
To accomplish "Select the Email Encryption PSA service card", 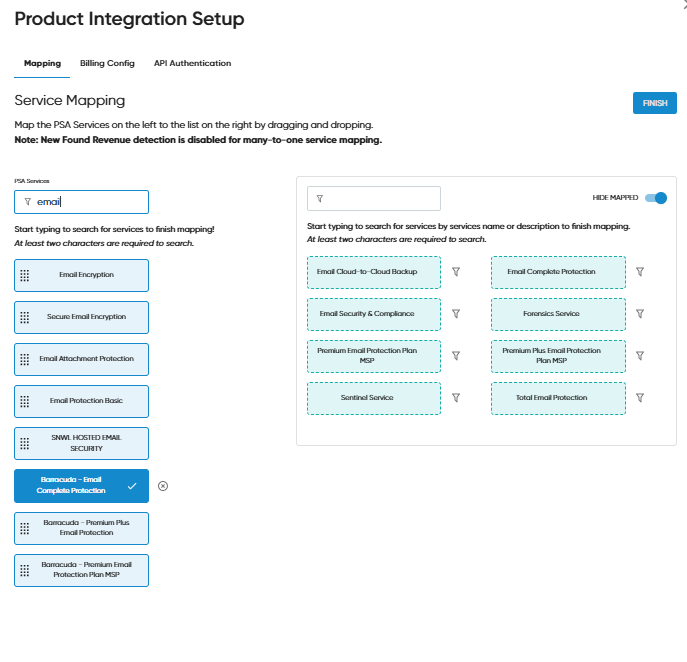I will point(81,276).
